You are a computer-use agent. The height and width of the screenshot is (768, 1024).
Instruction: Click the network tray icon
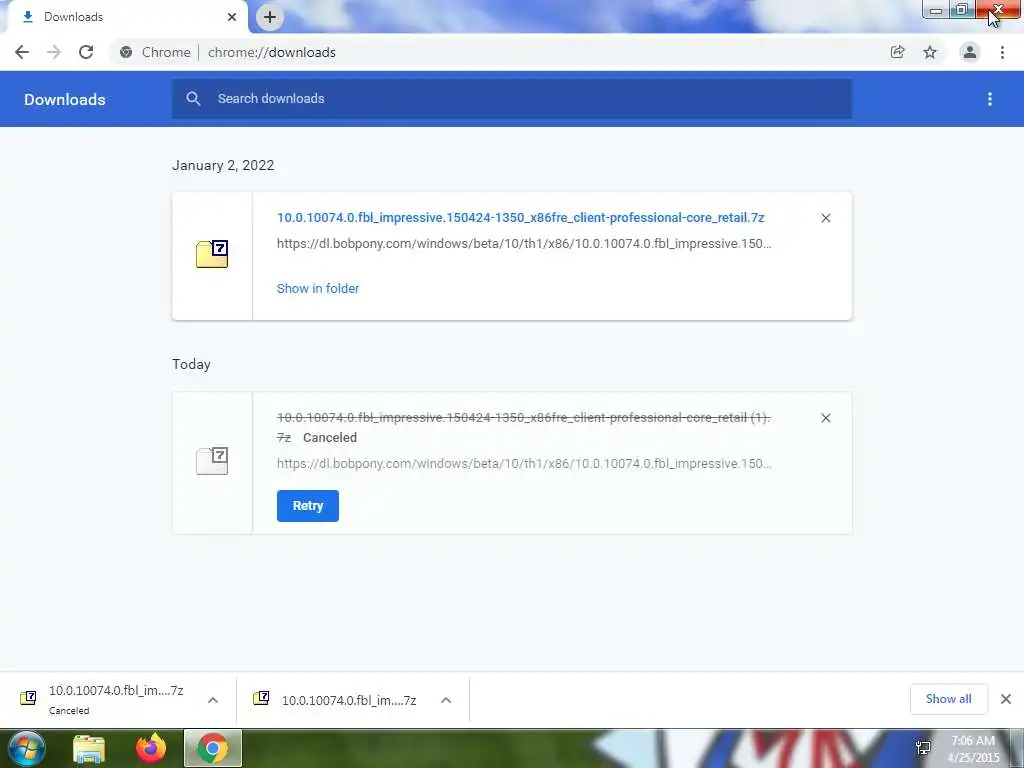tap(923, 748)
